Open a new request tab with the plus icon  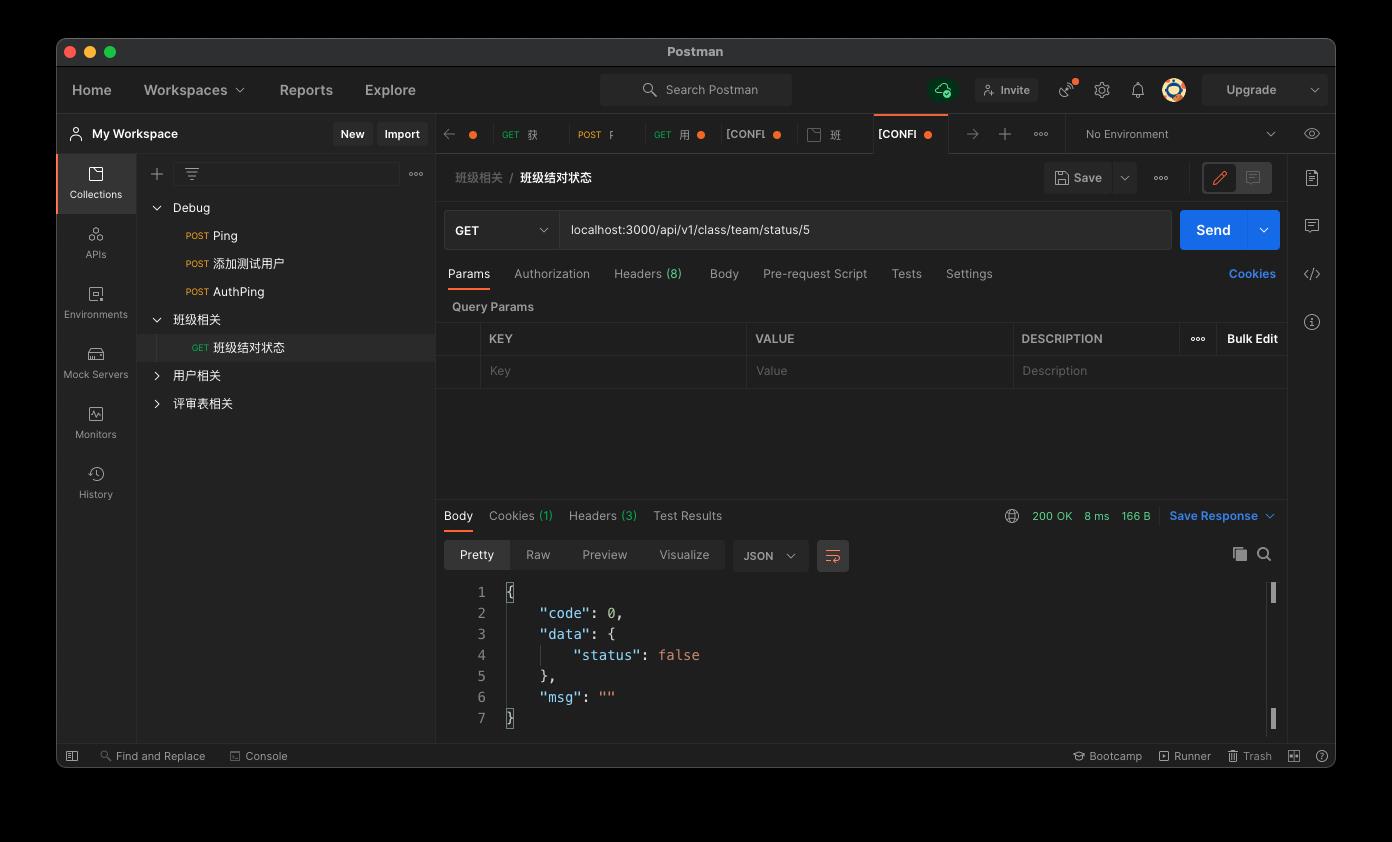[1005, 134]
